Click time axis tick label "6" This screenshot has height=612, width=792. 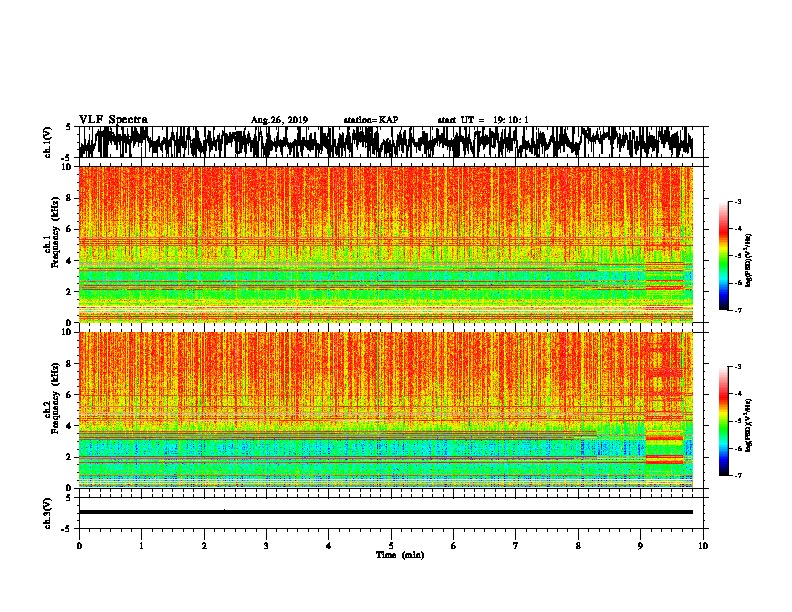(x=454, y=546)
